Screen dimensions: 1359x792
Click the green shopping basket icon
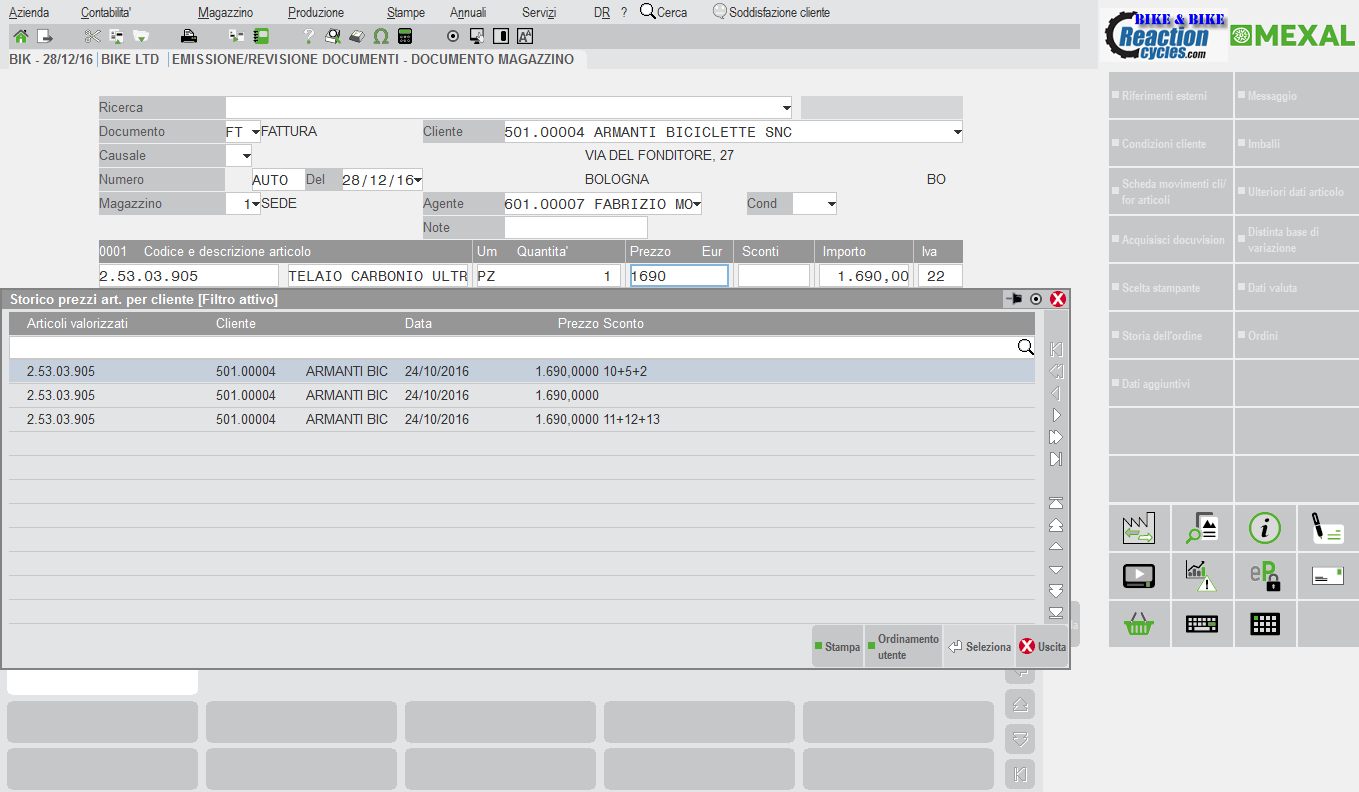pyautogui.click(x=1138, y=625)
